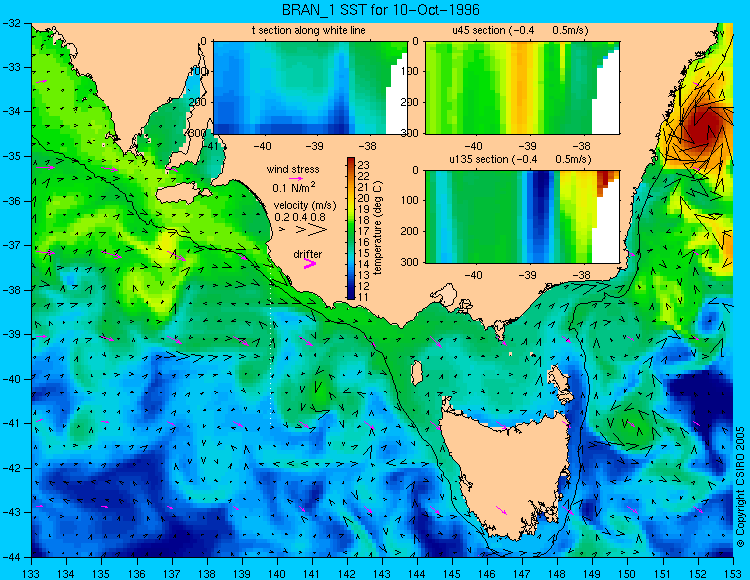The image size is (750, 580).
Task: Click the dark blue bottom of the color bar
Action: tap(351, 295)
